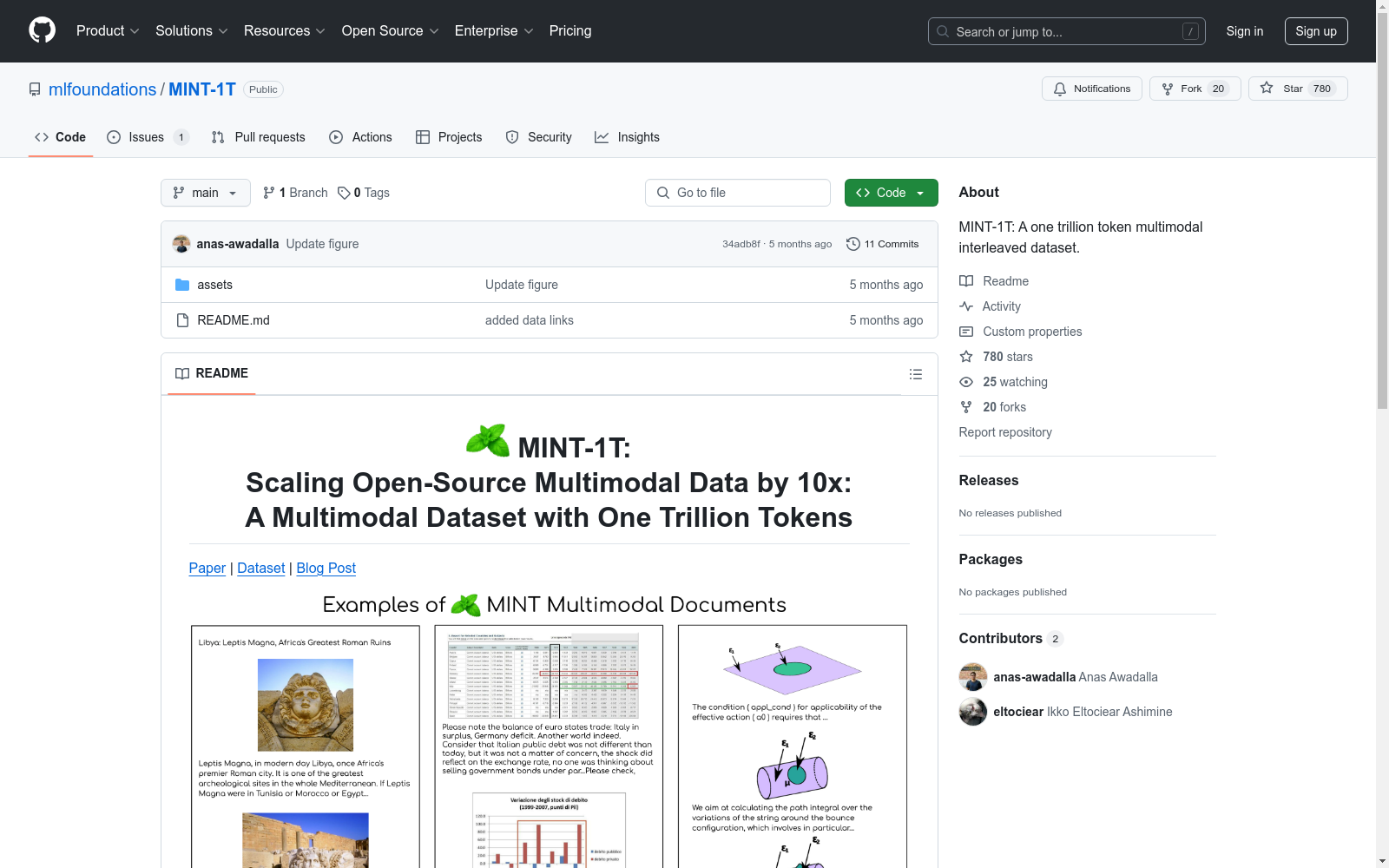Click the Readme link in About
The width and height of the screenshot is (1389, 868).
click(x=994, y=281)
